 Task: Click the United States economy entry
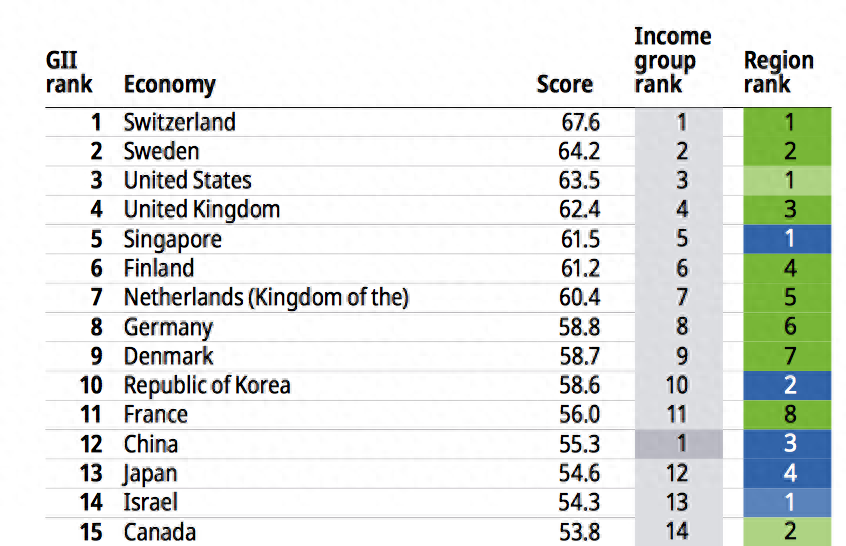click(x=187, y=181)
